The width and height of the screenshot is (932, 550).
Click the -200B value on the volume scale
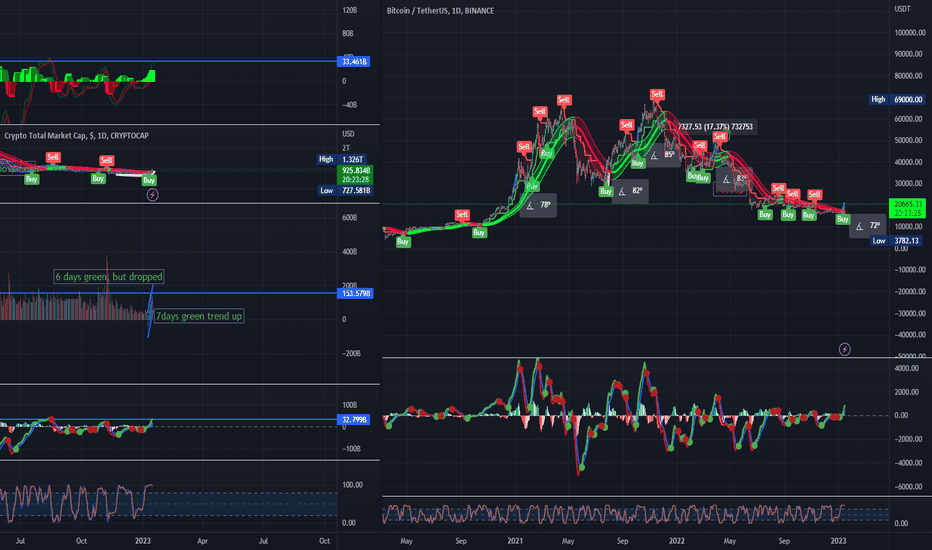(x=351, y=354)
